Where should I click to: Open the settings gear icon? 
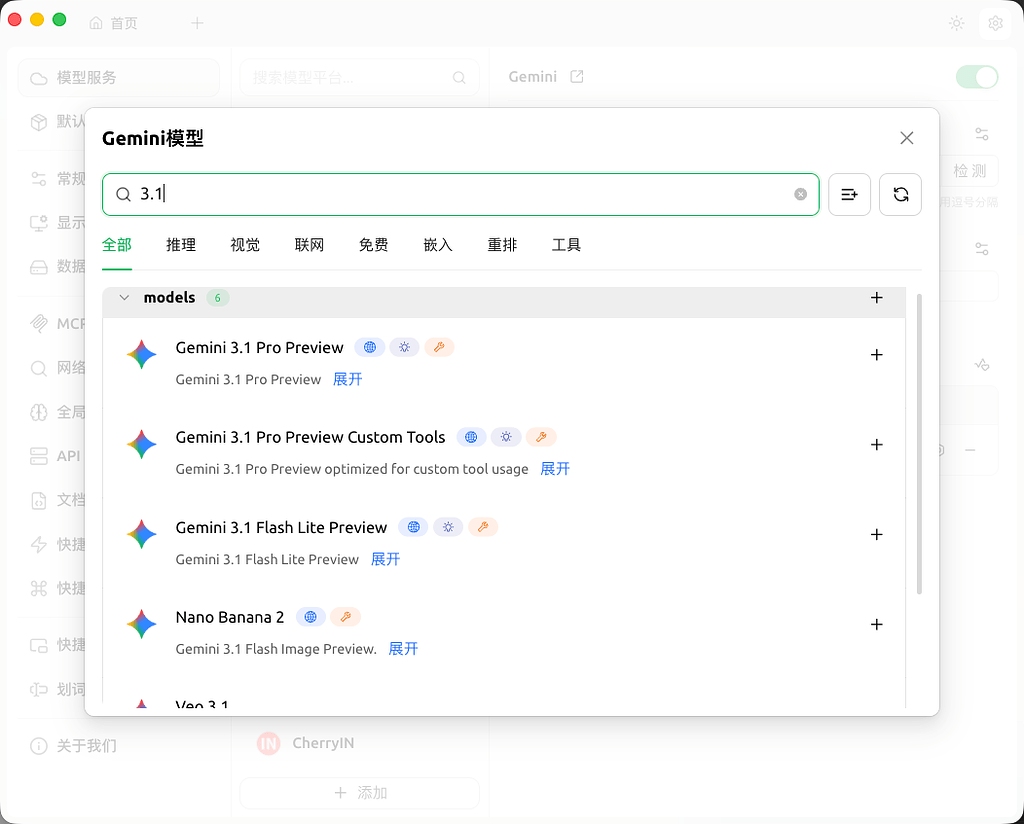click(995, 24)
